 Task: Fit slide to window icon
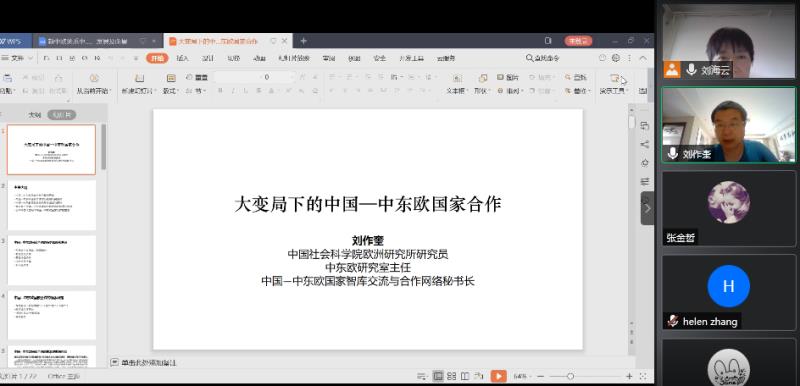click(642, 376)
